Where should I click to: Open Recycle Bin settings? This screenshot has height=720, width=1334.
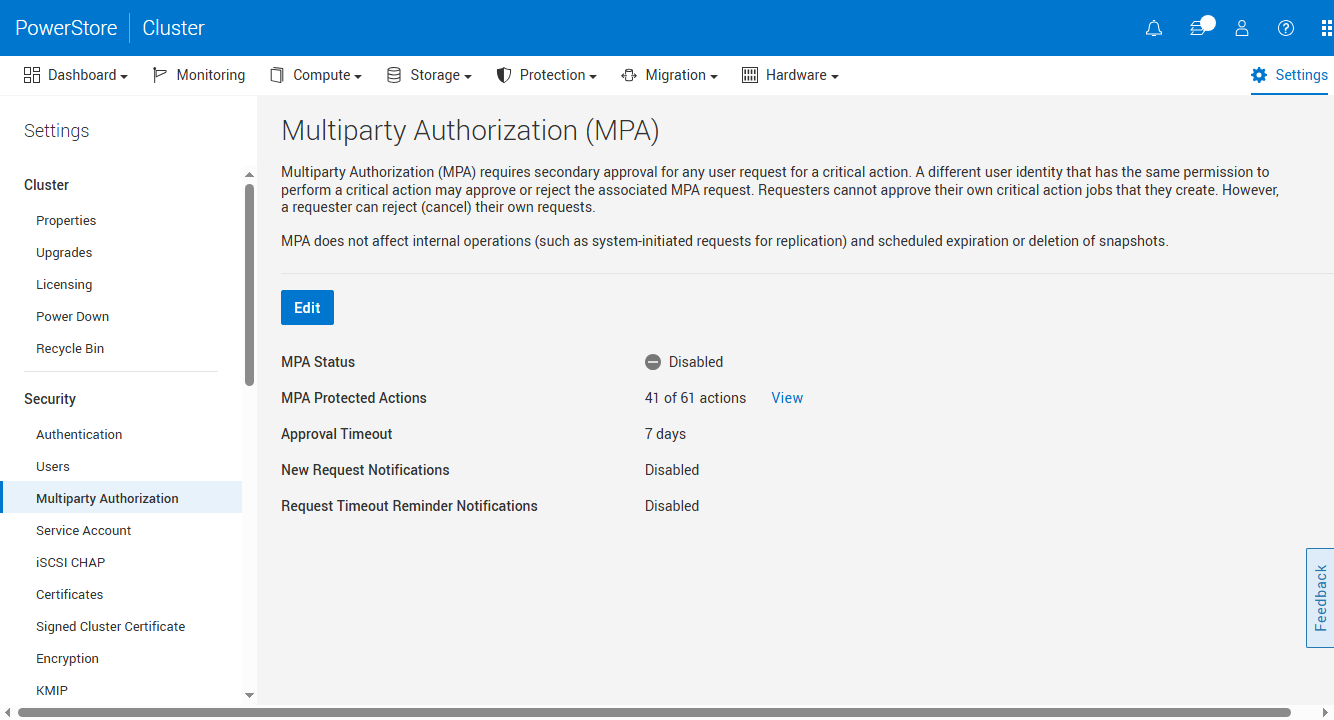(x=70, y=349)
